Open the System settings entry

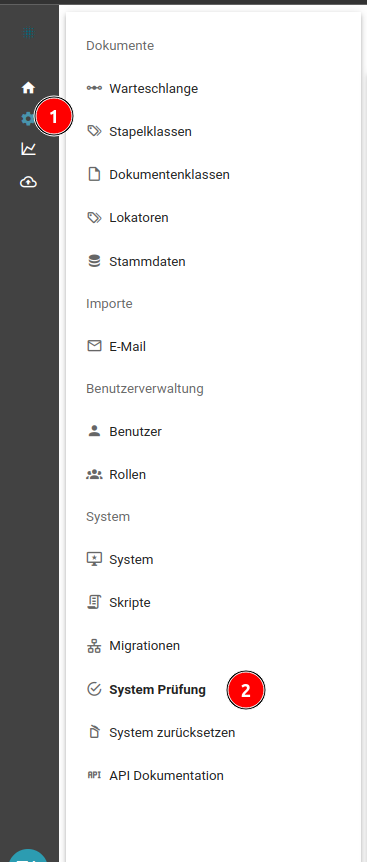[131, 560]
